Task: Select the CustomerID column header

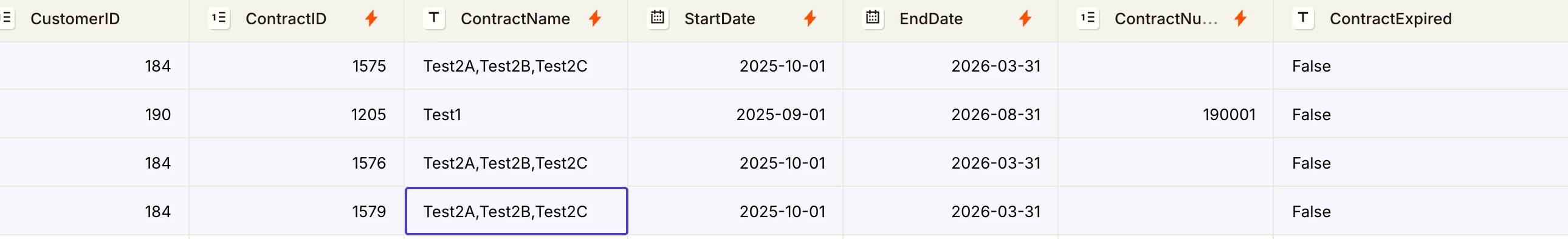Action: pyautogui.click(x=94, y=20)
